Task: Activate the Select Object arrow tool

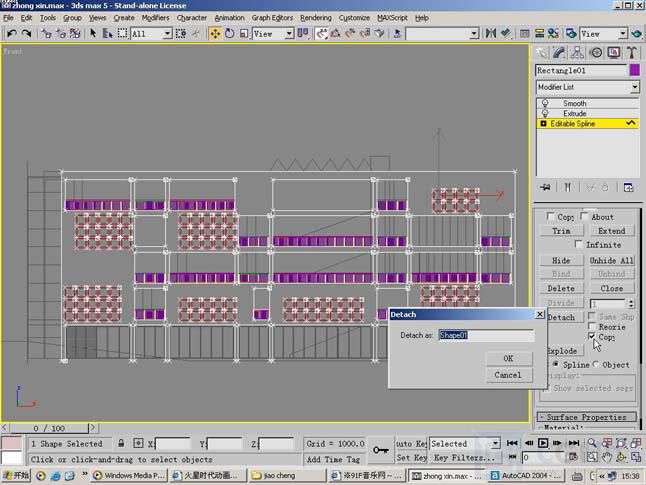Action: 93,33
